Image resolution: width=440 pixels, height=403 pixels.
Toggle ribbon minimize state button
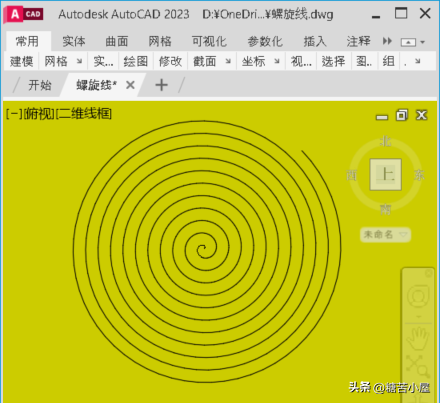click(x=408, y=42)
